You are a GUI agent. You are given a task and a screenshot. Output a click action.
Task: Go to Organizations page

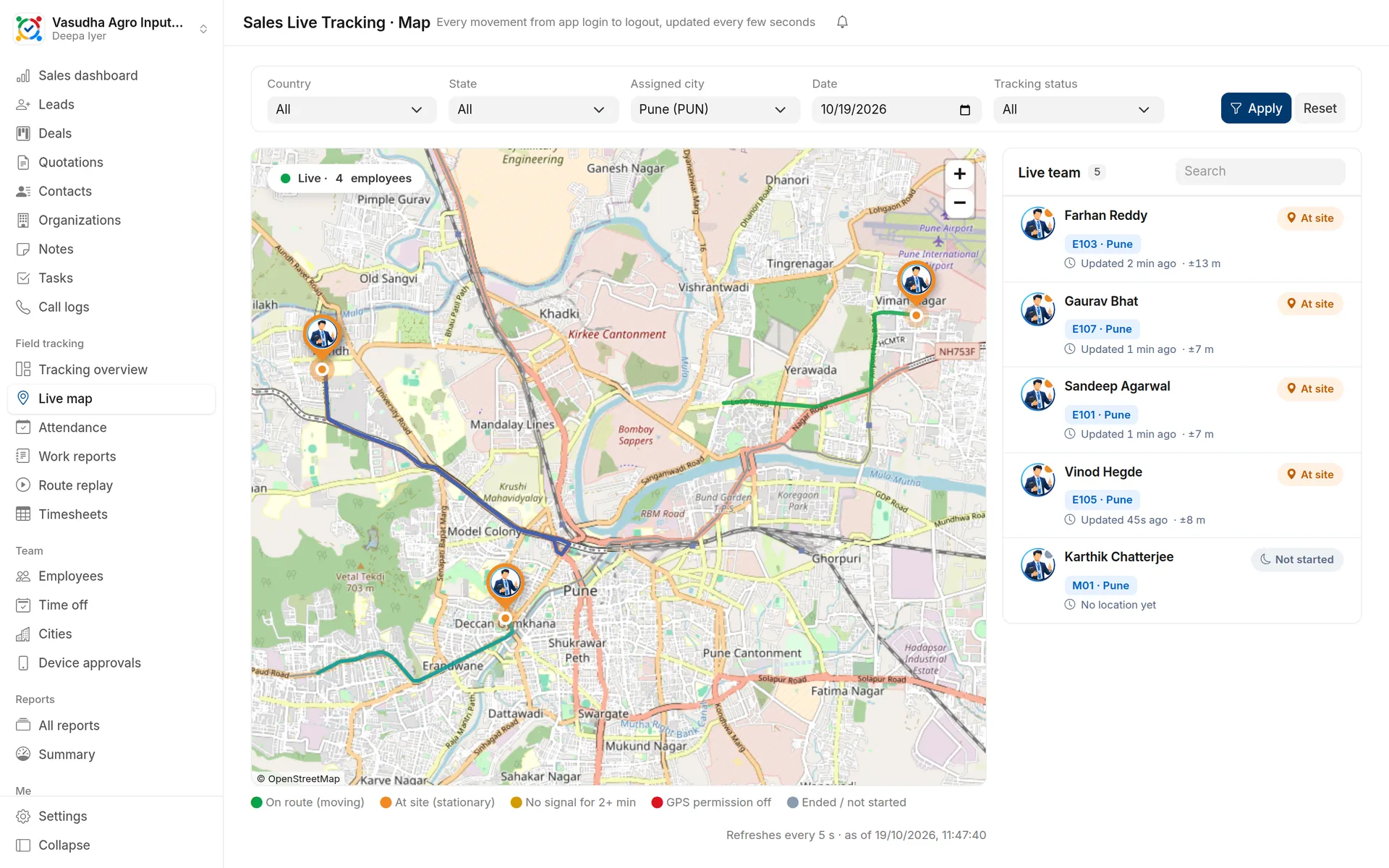pos(111,221)
